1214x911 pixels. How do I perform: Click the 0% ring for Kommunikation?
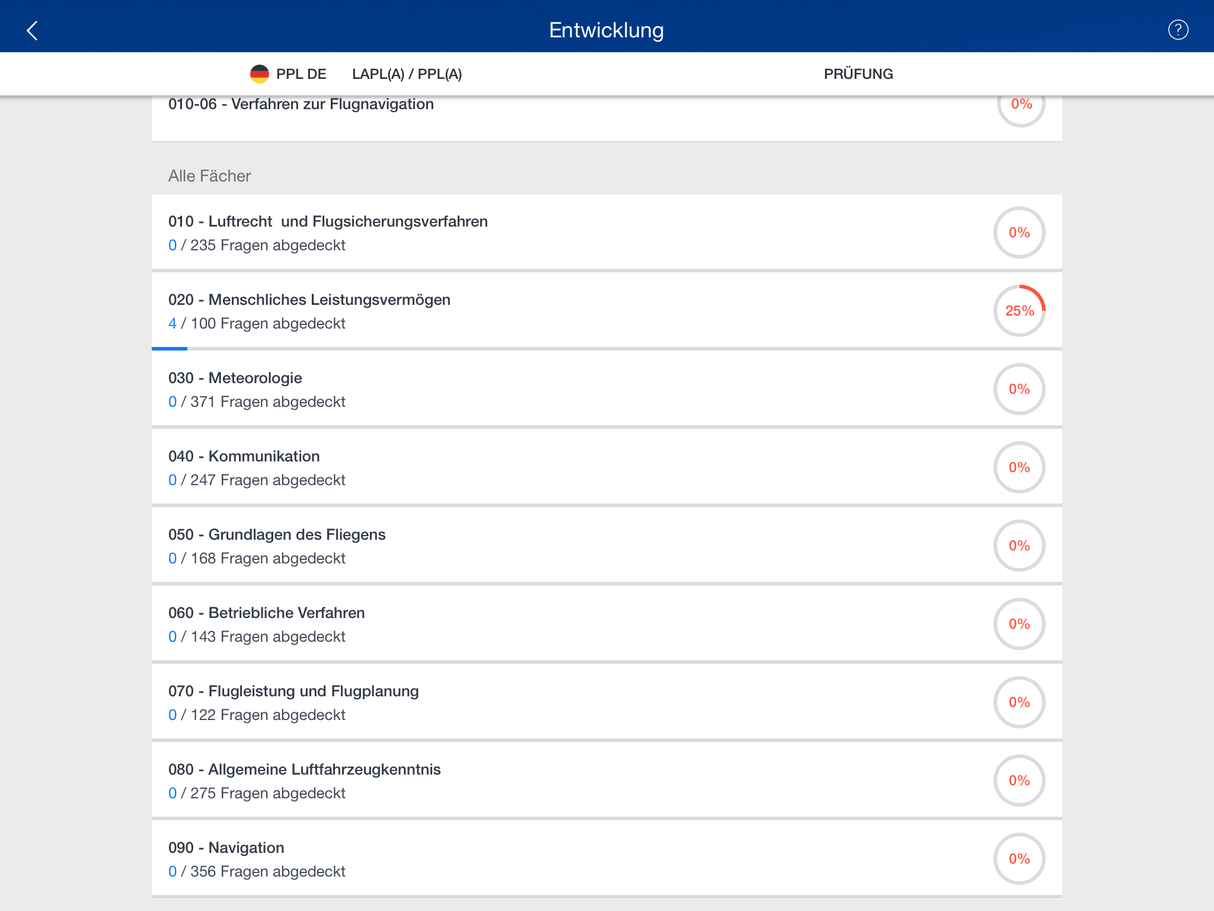(x=1019, y=467)
